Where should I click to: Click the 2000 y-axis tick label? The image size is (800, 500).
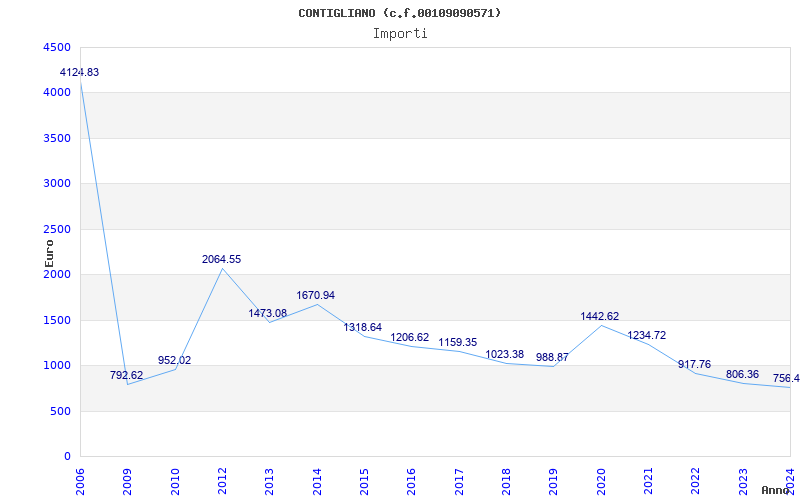[x=58, y=275]
